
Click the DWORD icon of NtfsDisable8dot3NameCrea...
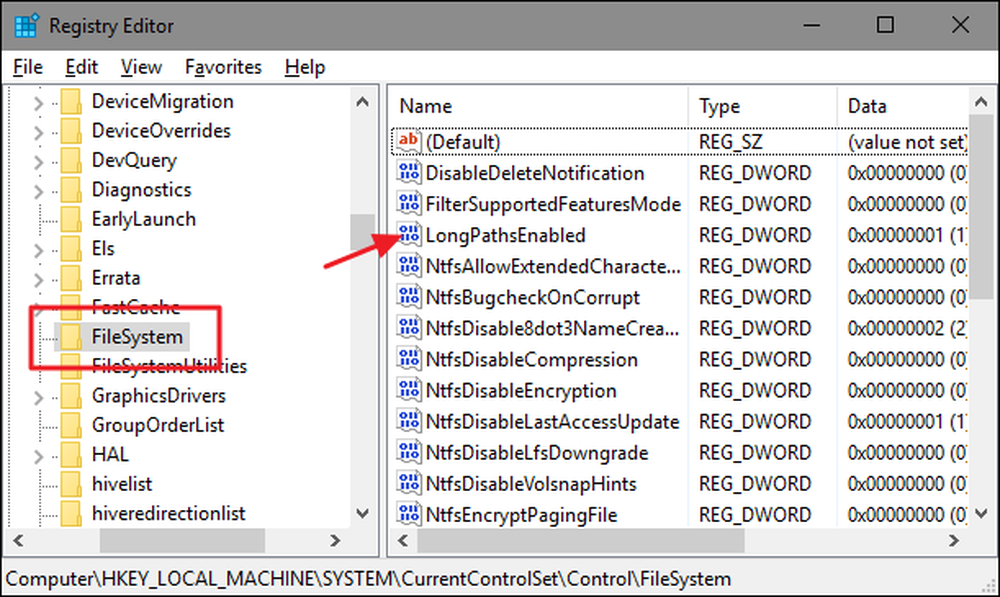coord(408,328)
